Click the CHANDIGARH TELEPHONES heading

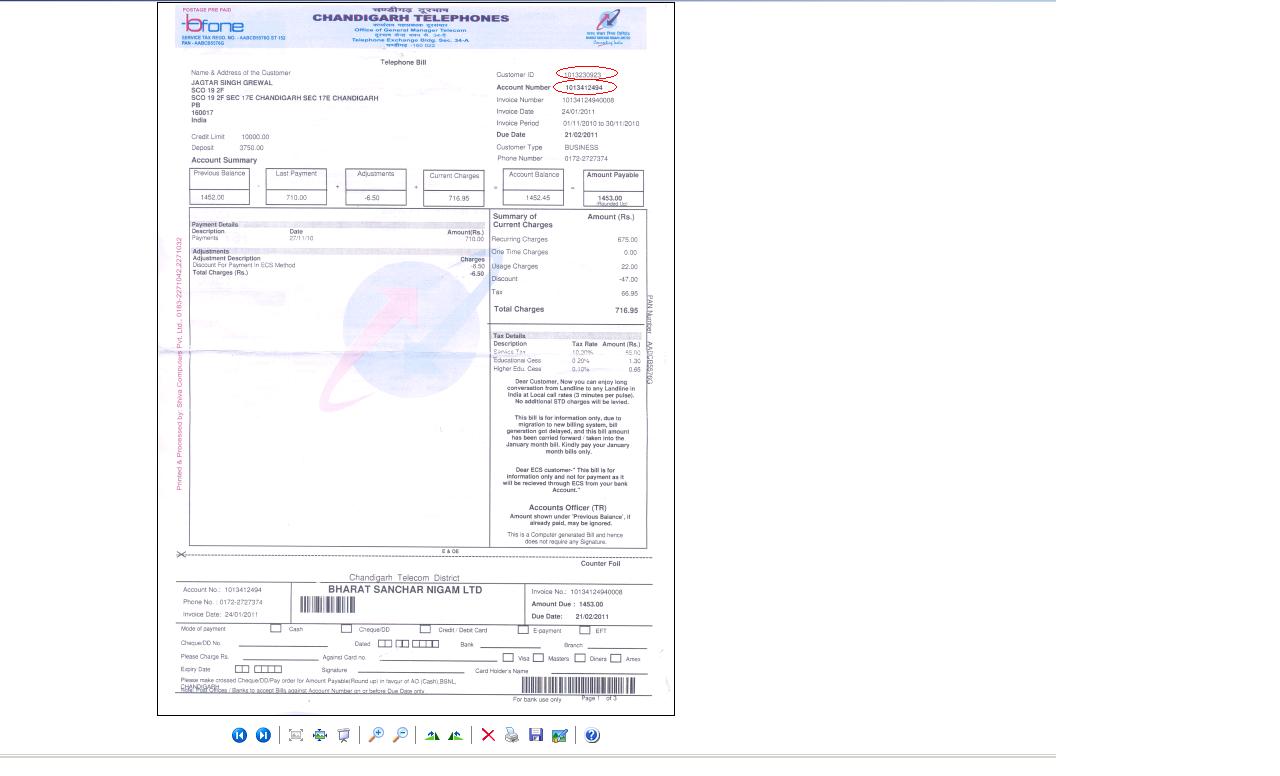pyautogui.click(x=410, y=18)
